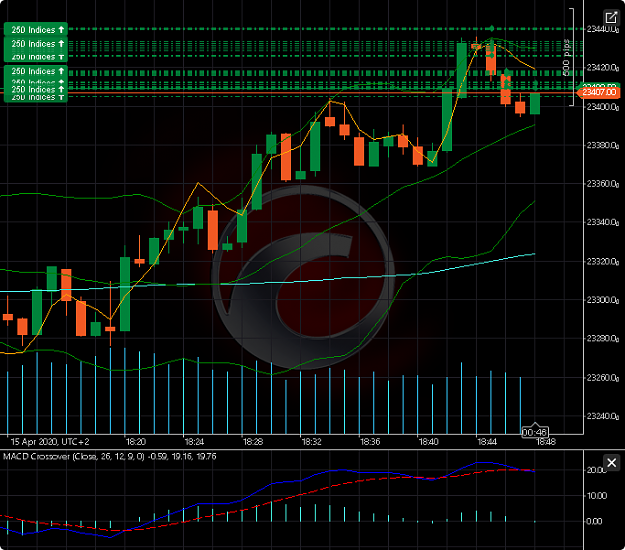Click the 23280.00 price axis label

(x=602, y=338)
